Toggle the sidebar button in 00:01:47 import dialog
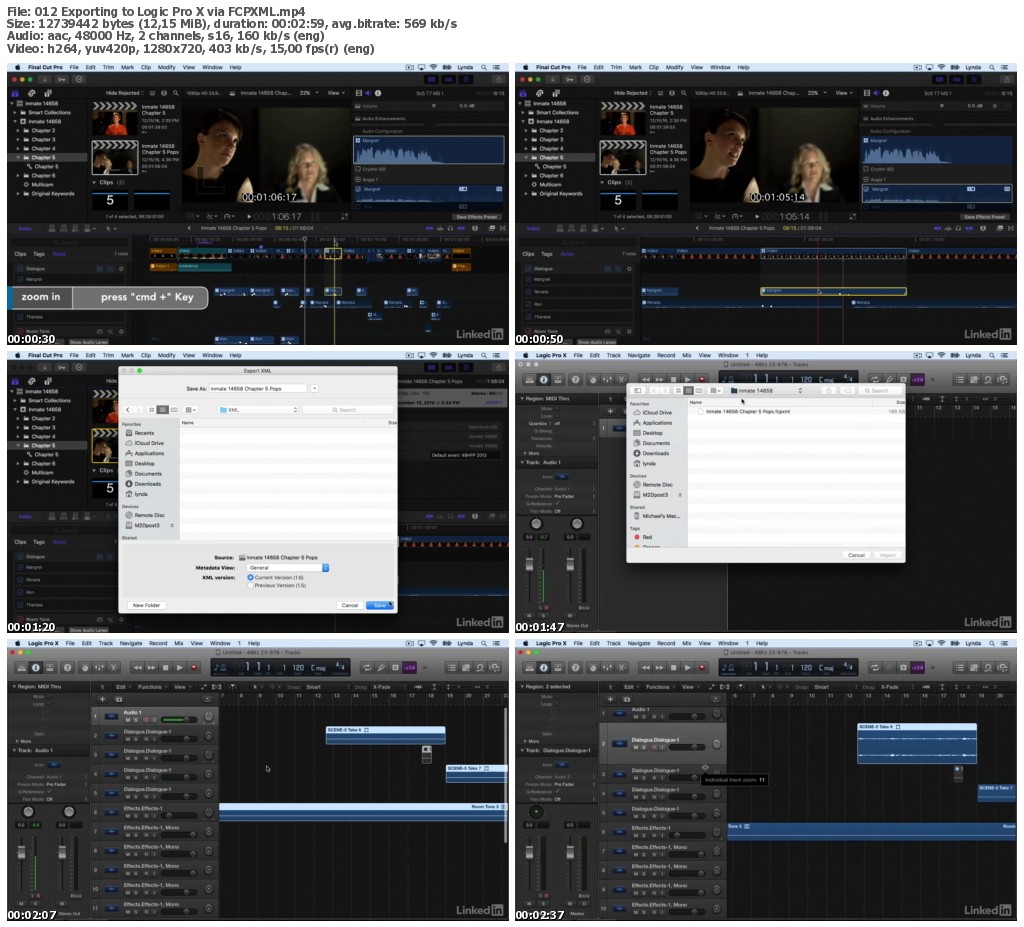 click(637, 391)
